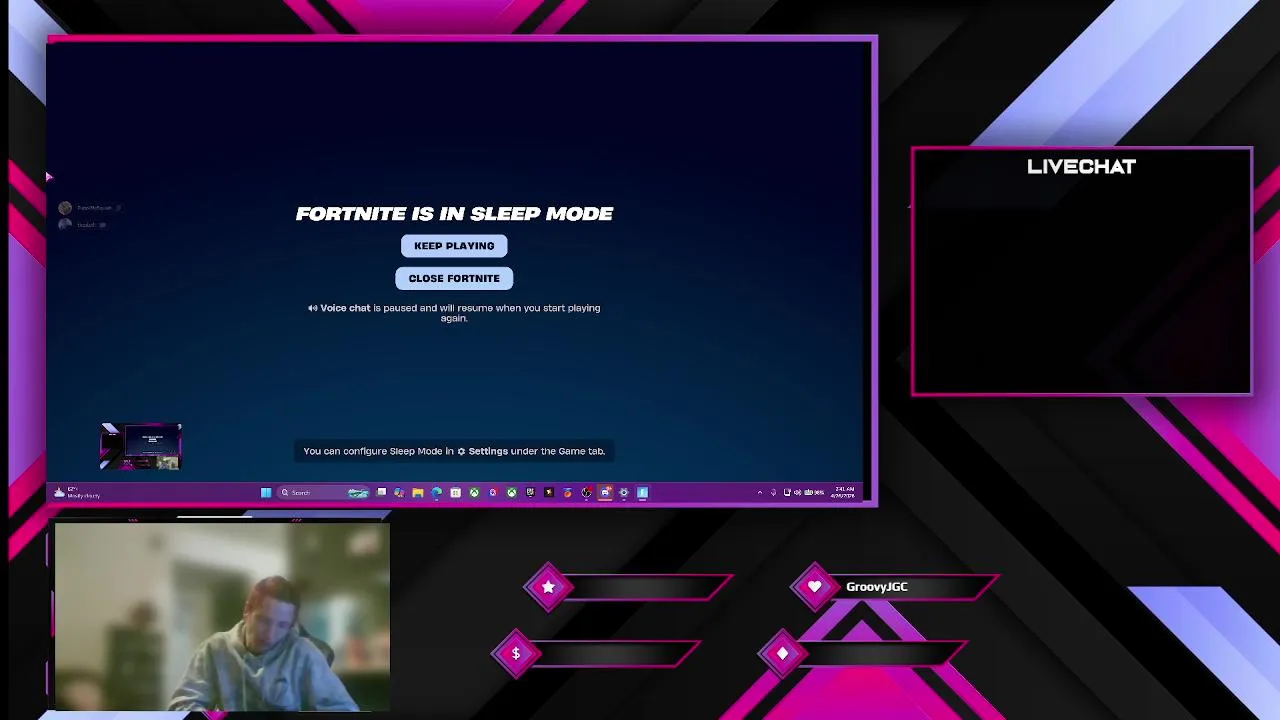Click the heart badge beside GroovyJGC
This screenshot has height=720, width=1280.
tap(815, 587)
